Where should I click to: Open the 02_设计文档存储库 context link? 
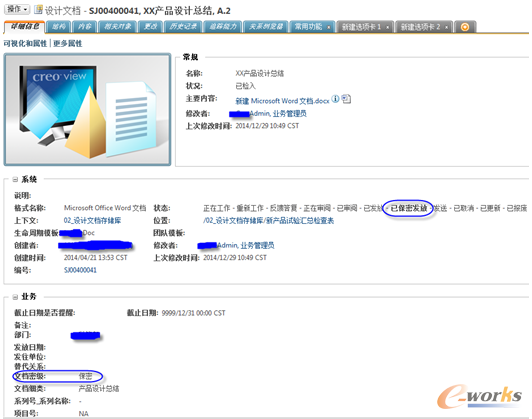92,221
